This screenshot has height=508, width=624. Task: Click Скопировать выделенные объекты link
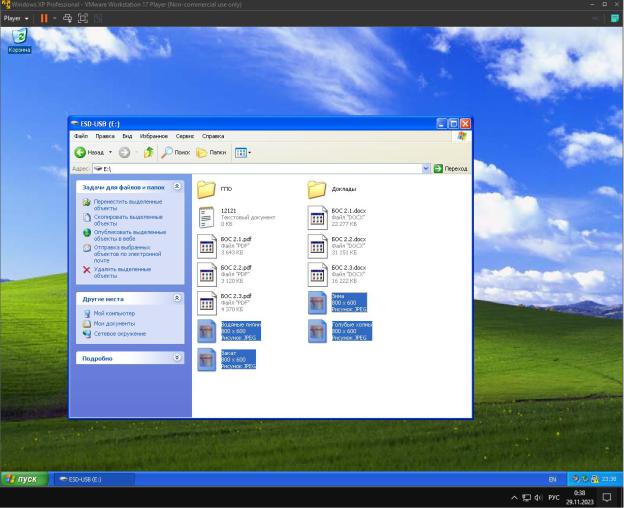pos(128,220)
